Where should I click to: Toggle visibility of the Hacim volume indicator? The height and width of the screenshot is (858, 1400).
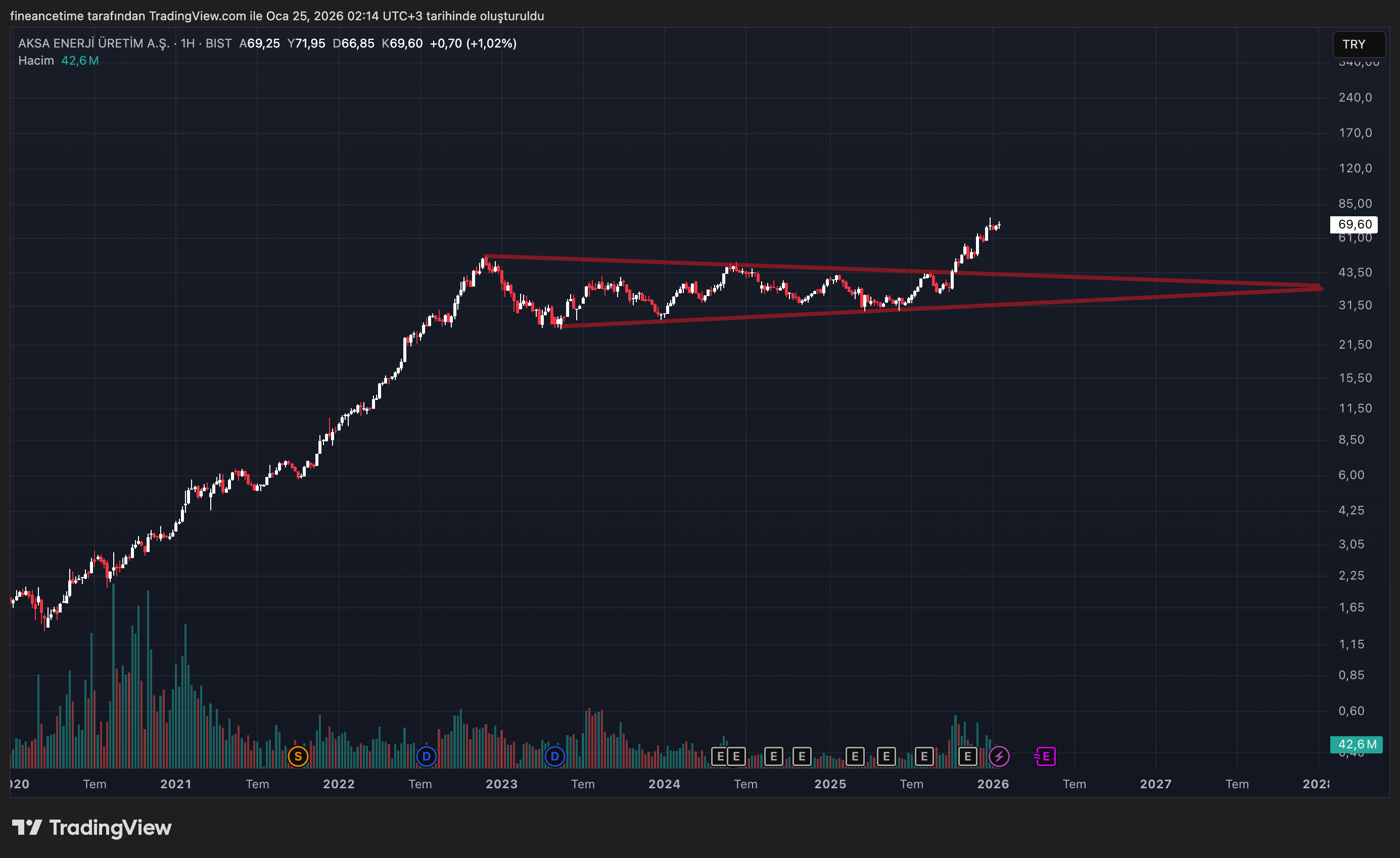(x=36, y=60)
